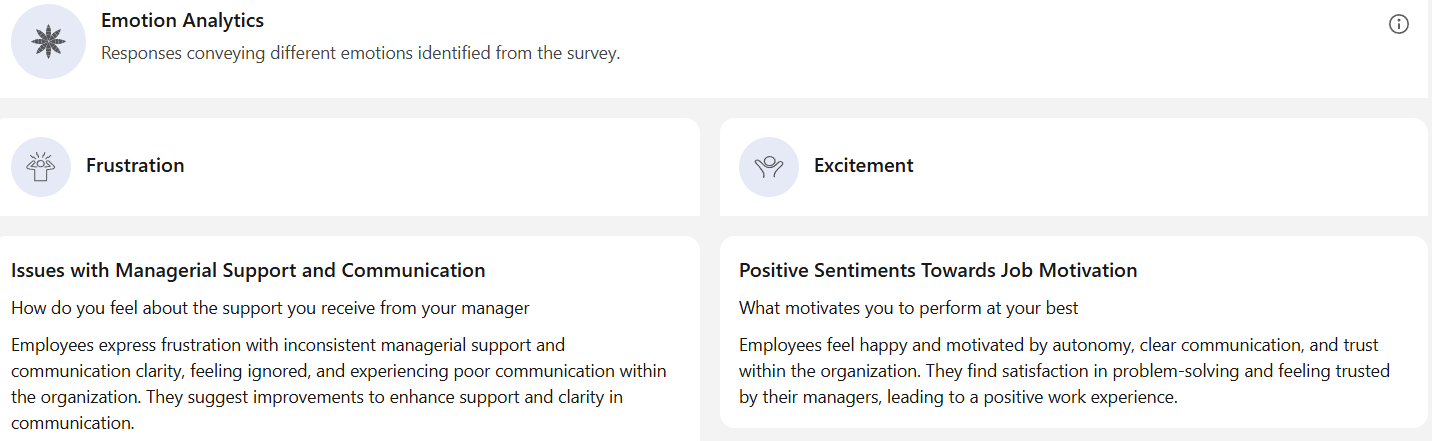The width and height of the screenshot is (1432, 441).
Task: Click the manager support survey question text
Action: (270, 308)
